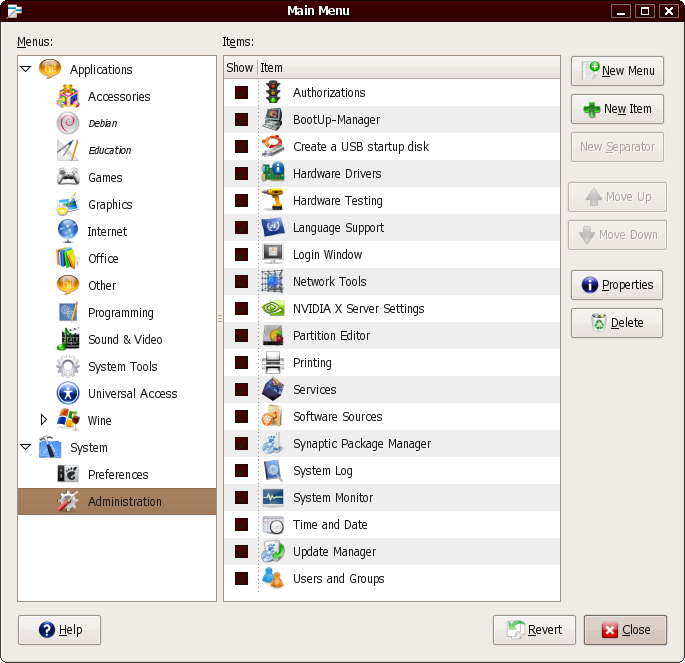The height and width of the screenshot is (663, 685).
Task: Click the Users and Groups people icon
Action: (x=273, y=578)
